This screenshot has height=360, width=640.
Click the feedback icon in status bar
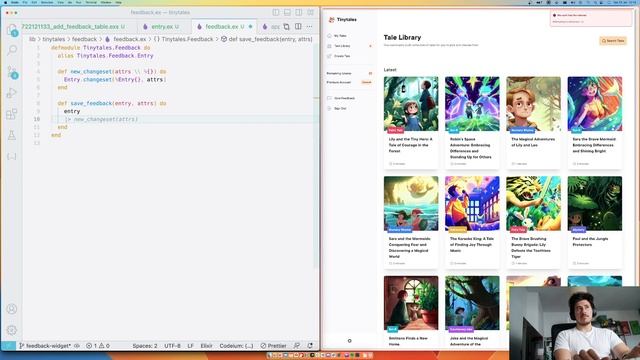click(x=297, y=346)
